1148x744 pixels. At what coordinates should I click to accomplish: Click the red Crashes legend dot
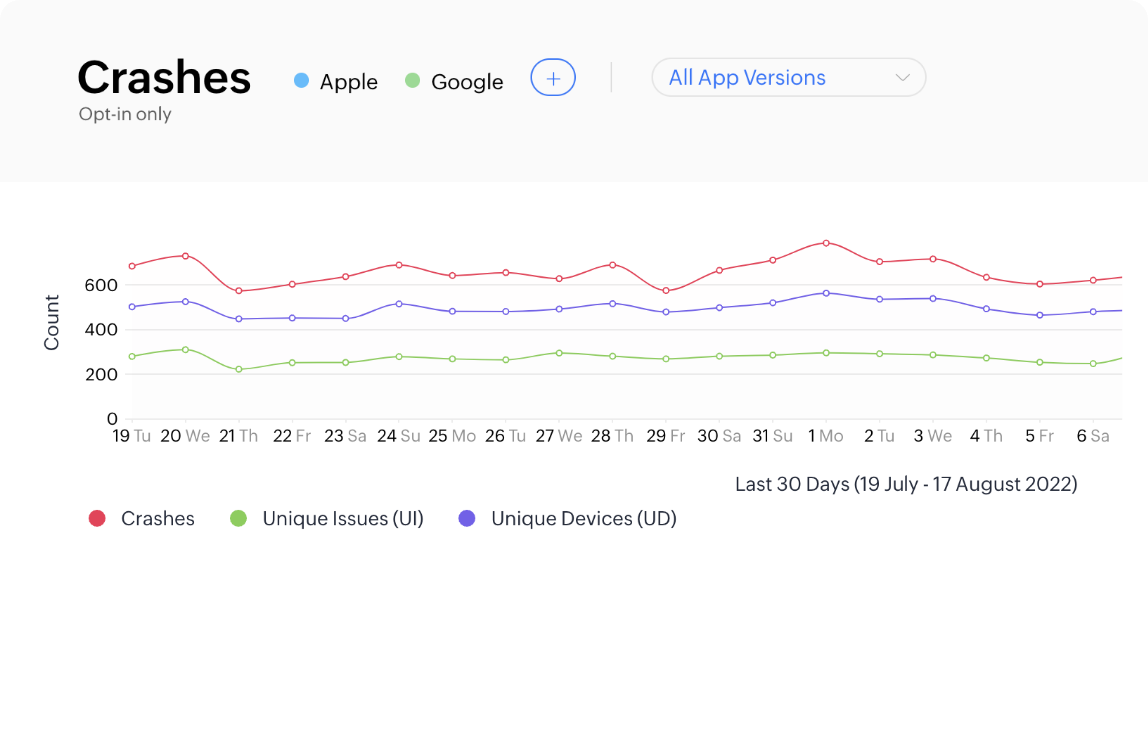click(96, 518)
